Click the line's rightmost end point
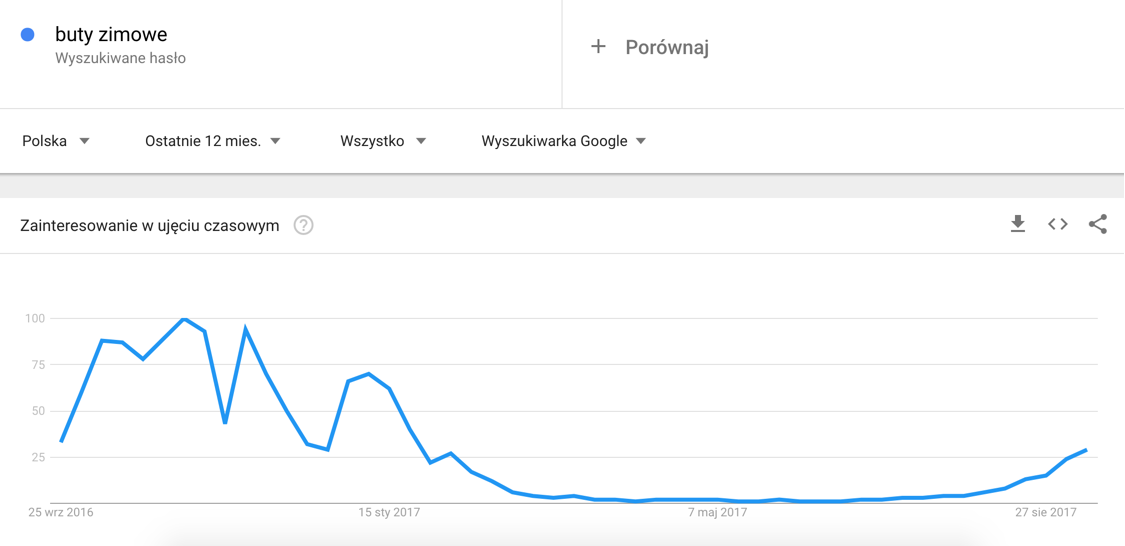This screenshot has height=546, width=1125. [1086, 450]
